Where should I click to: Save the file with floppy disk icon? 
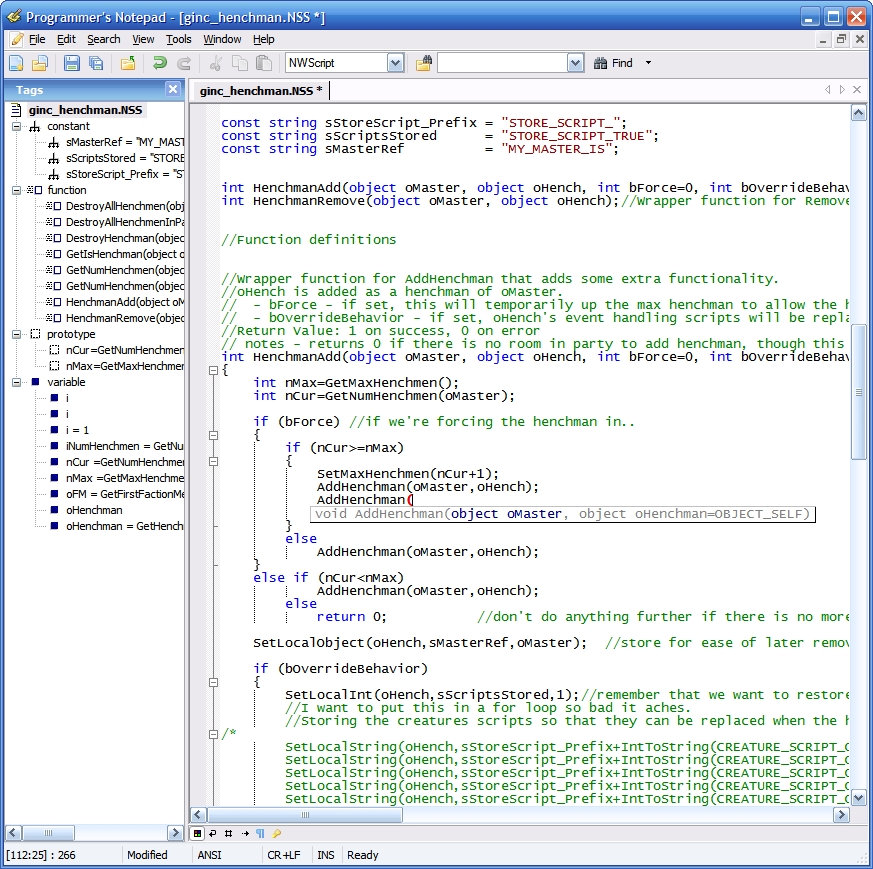[72, 63]
